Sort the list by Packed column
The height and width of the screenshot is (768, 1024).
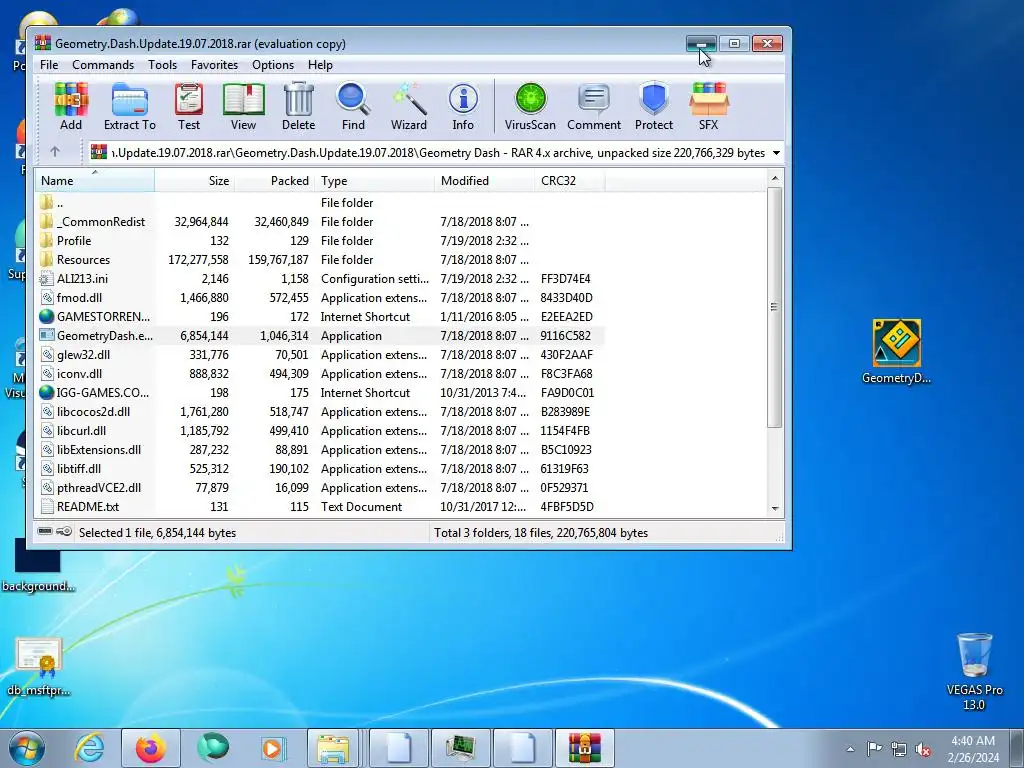[x=275, y=181]
